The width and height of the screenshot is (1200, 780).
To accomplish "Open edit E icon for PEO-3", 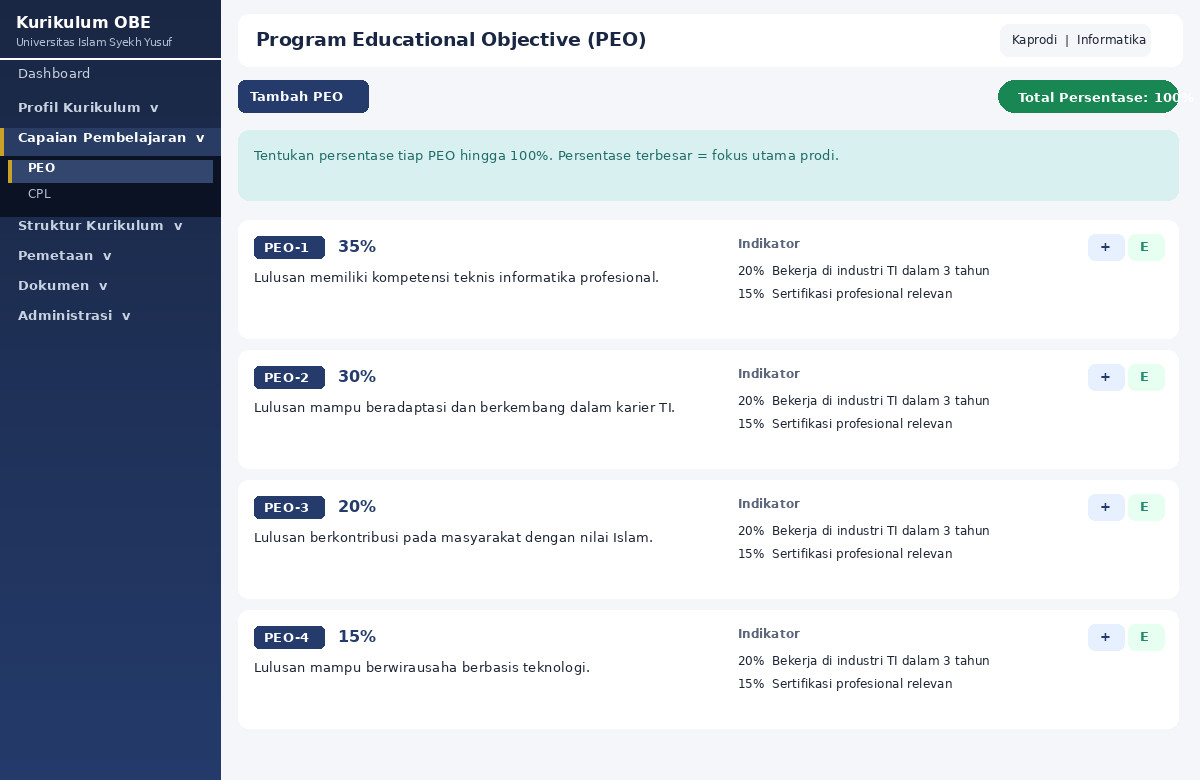I will click(x=1146, y=508).
